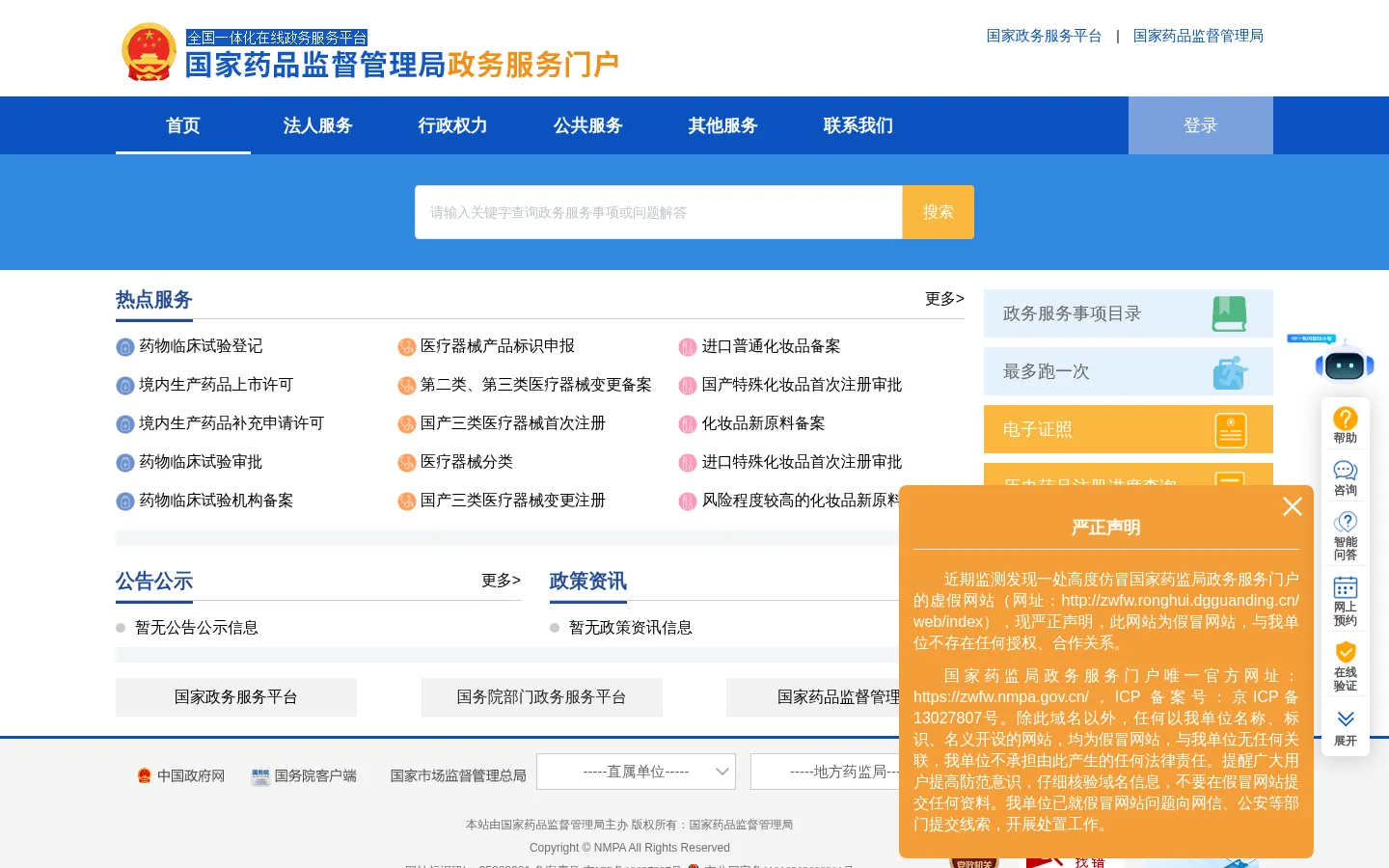The height and width of the screenshot is (868, 1389).
Task: Click the orange 搜索 button
Action: tap(939, 212)
